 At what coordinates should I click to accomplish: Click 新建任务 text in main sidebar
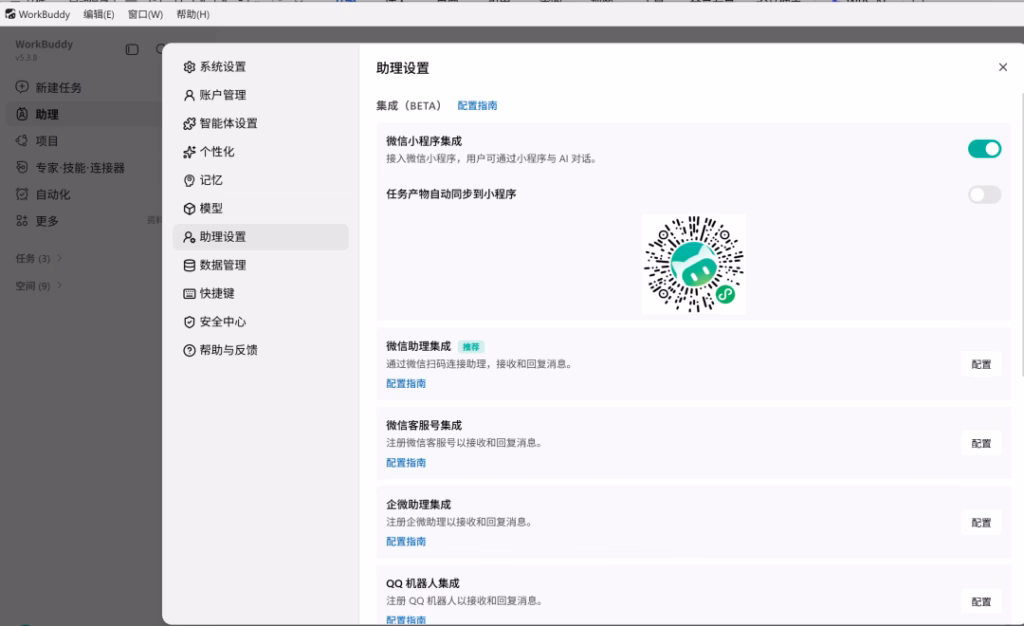(58, 88)
